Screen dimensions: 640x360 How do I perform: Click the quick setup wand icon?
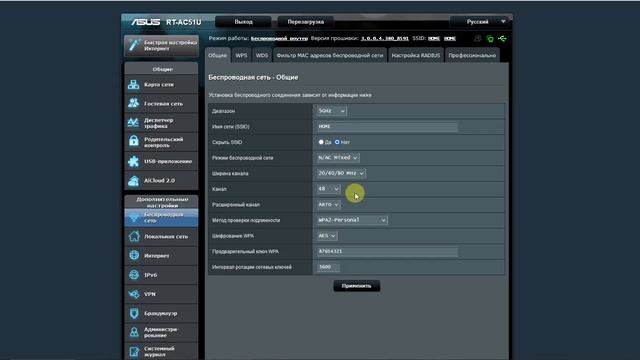point(134,45)
